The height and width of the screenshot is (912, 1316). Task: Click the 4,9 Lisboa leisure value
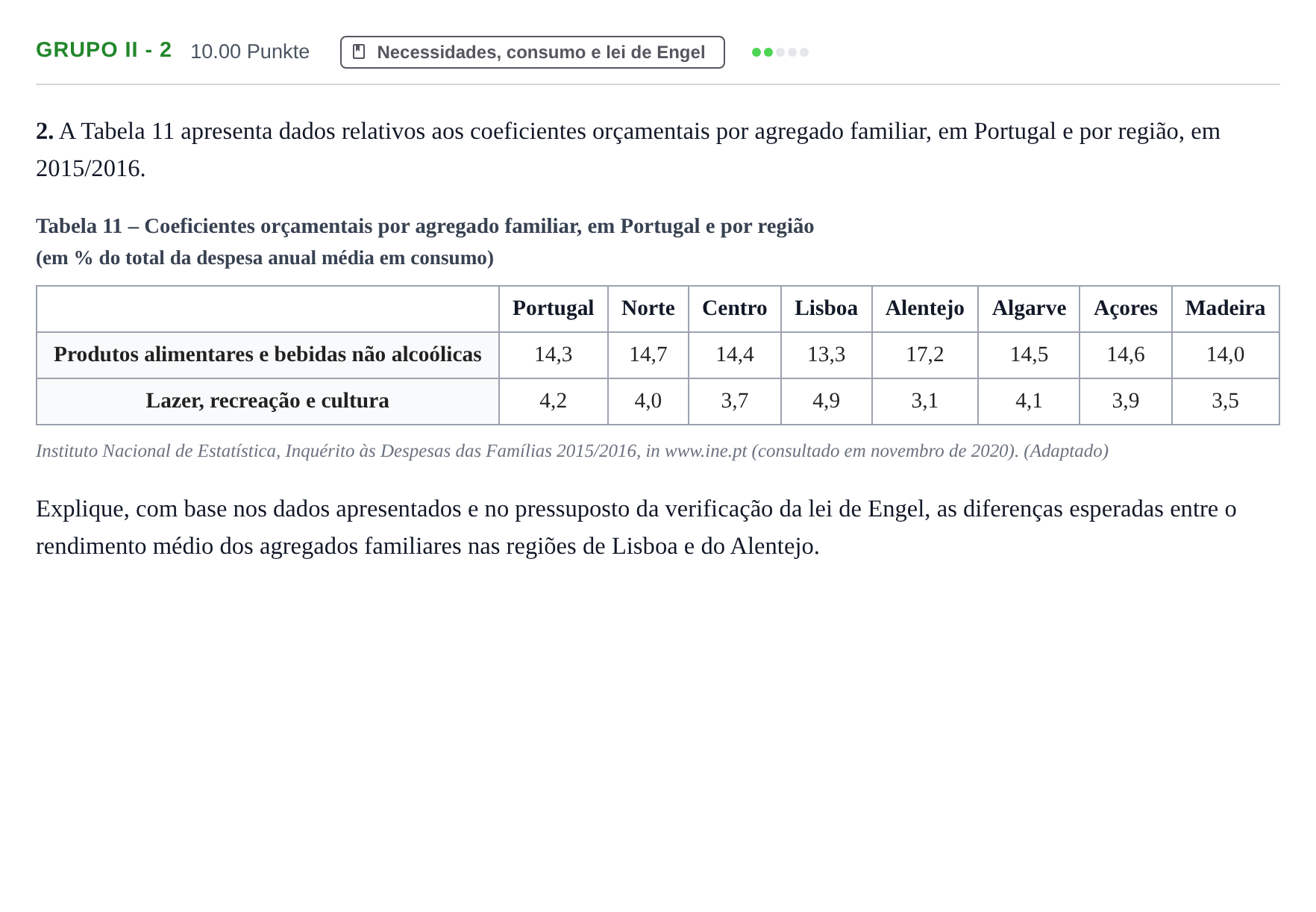827,401
